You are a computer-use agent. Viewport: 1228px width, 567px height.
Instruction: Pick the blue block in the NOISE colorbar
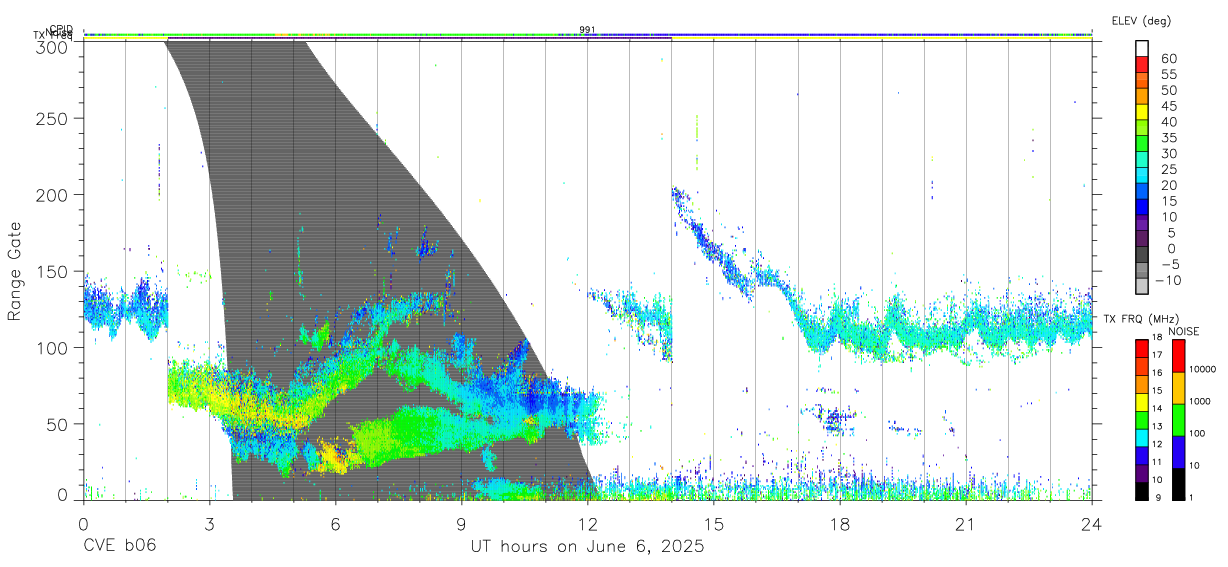1178,451
